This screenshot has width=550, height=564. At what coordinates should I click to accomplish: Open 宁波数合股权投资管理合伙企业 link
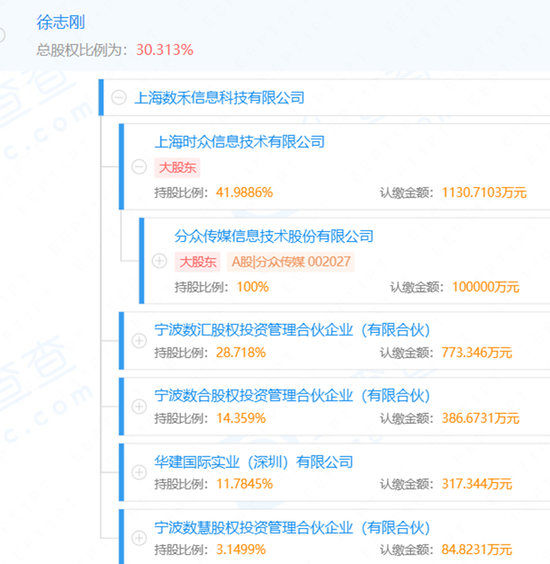click(292, 396)
